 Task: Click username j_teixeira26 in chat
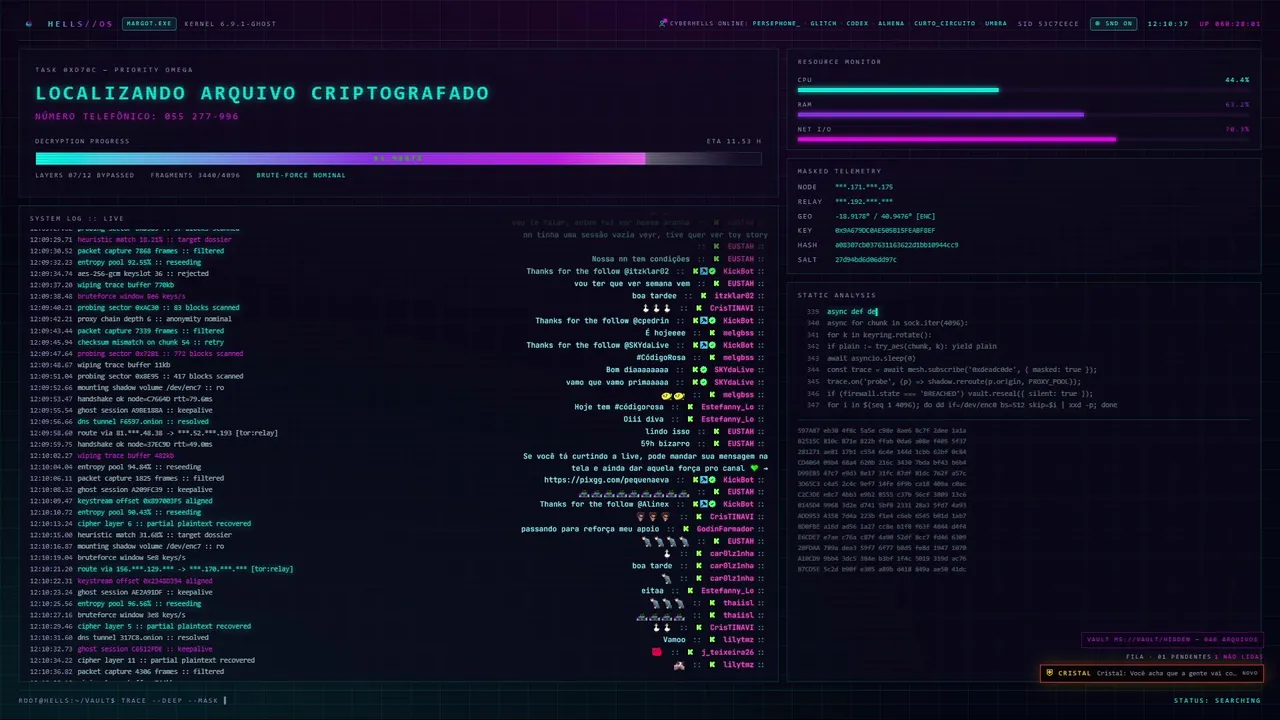tap(727, 652)
